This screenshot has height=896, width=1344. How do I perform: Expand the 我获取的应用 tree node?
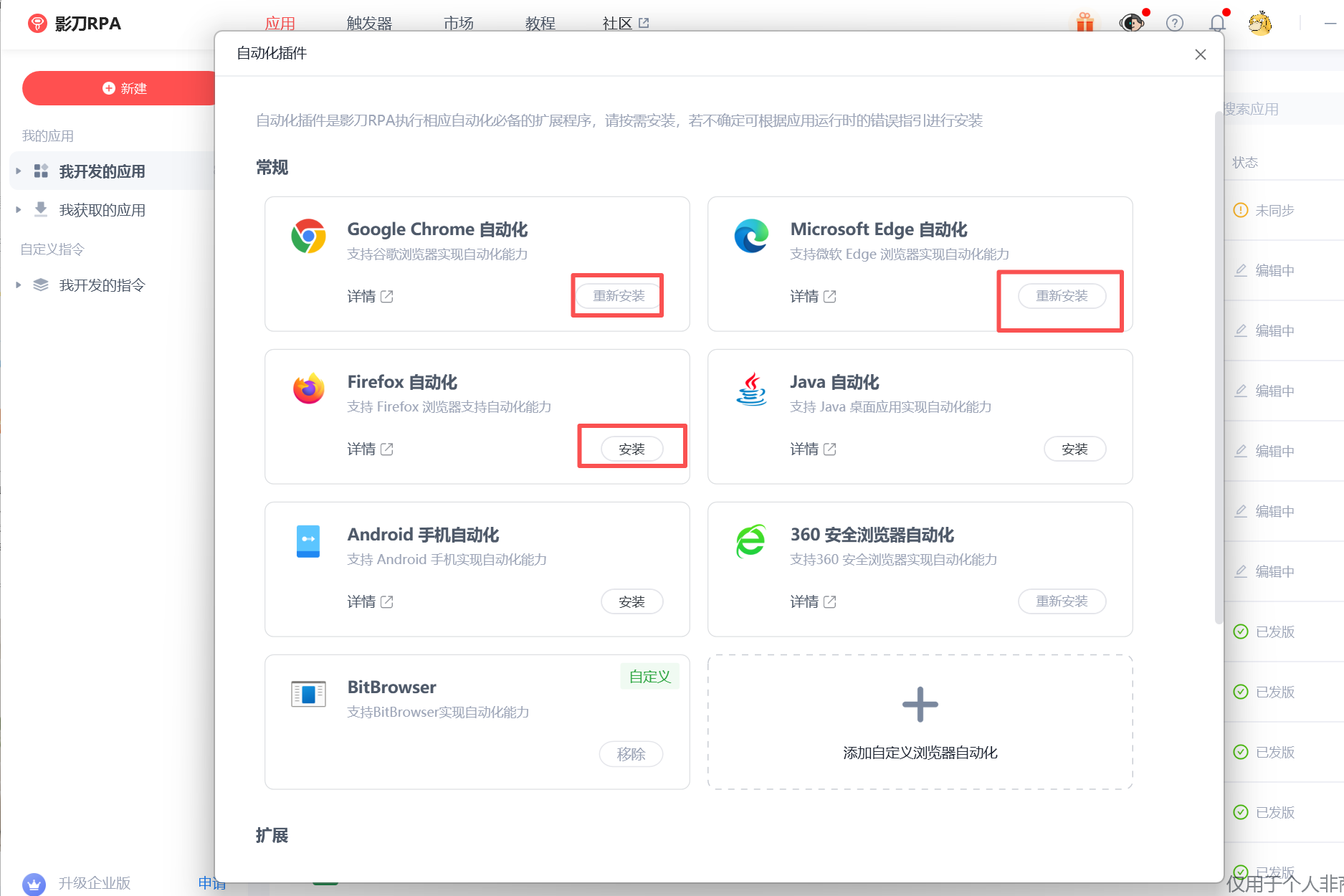pyautogui.click(x=19, y=209)
